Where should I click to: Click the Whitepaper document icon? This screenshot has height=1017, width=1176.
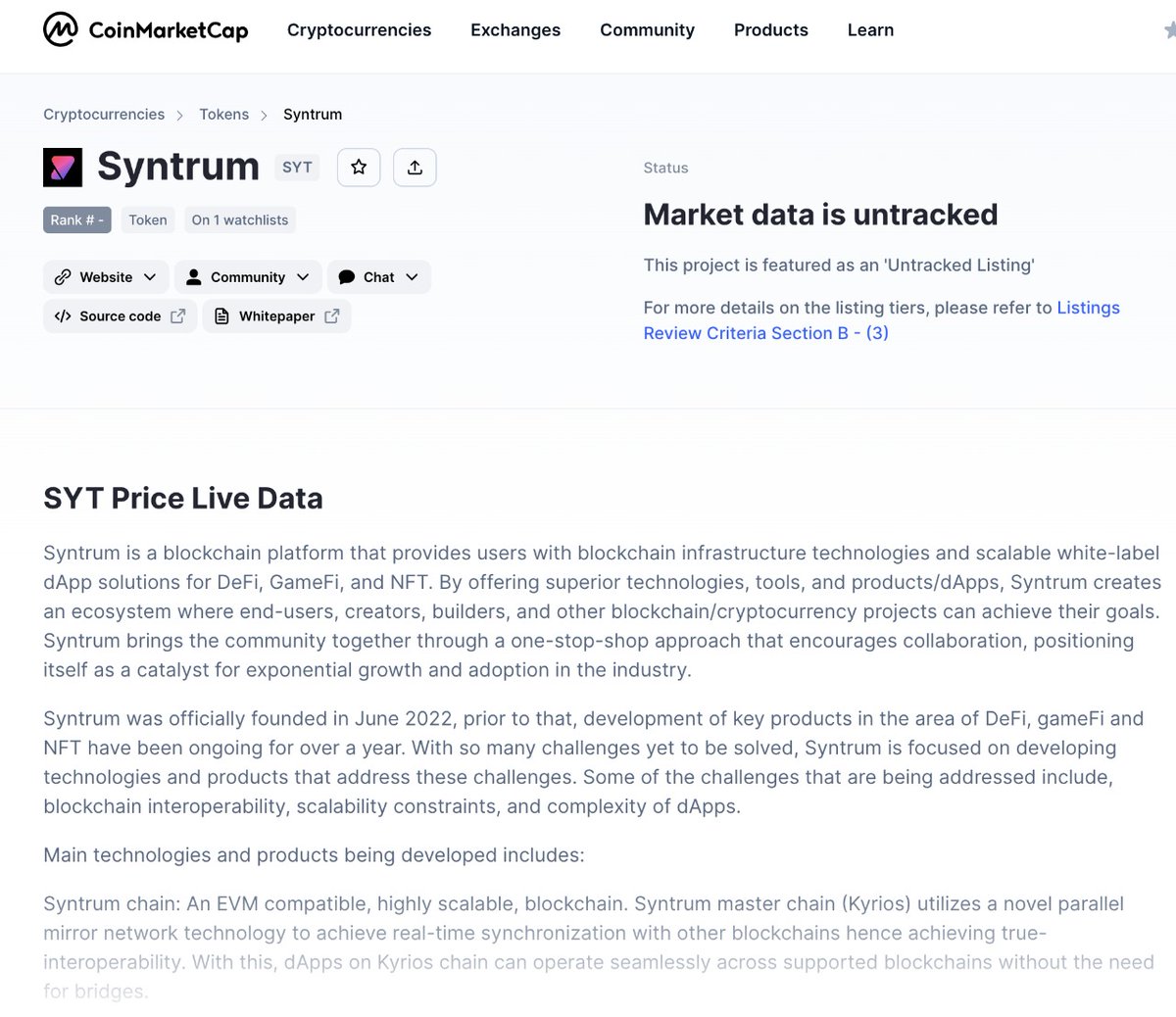221,316
